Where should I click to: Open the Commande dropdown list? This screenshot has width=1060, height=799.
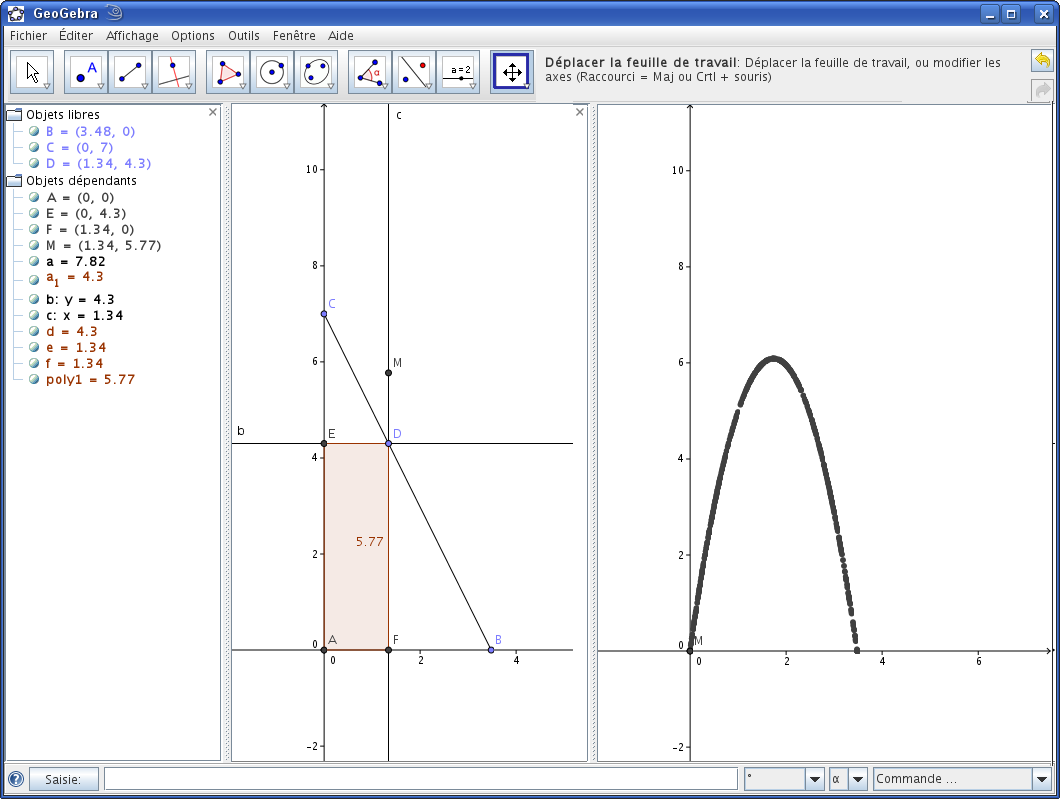(1042, 779)
